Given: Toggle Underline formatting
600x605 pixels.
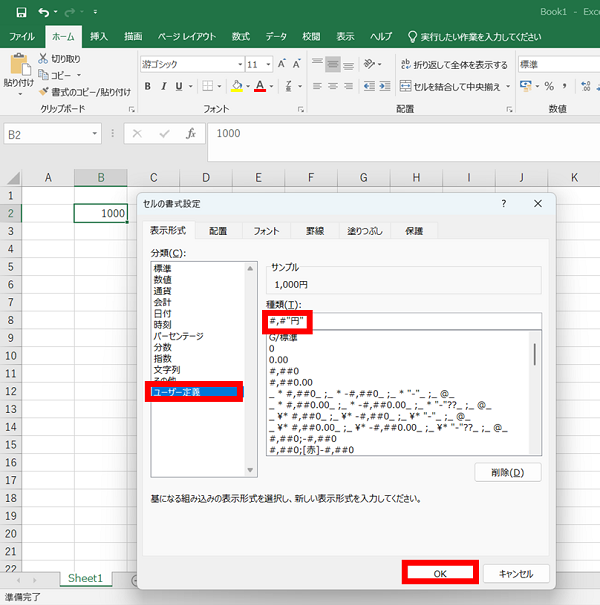Looking at the screenshot, I should coord(179,86).
